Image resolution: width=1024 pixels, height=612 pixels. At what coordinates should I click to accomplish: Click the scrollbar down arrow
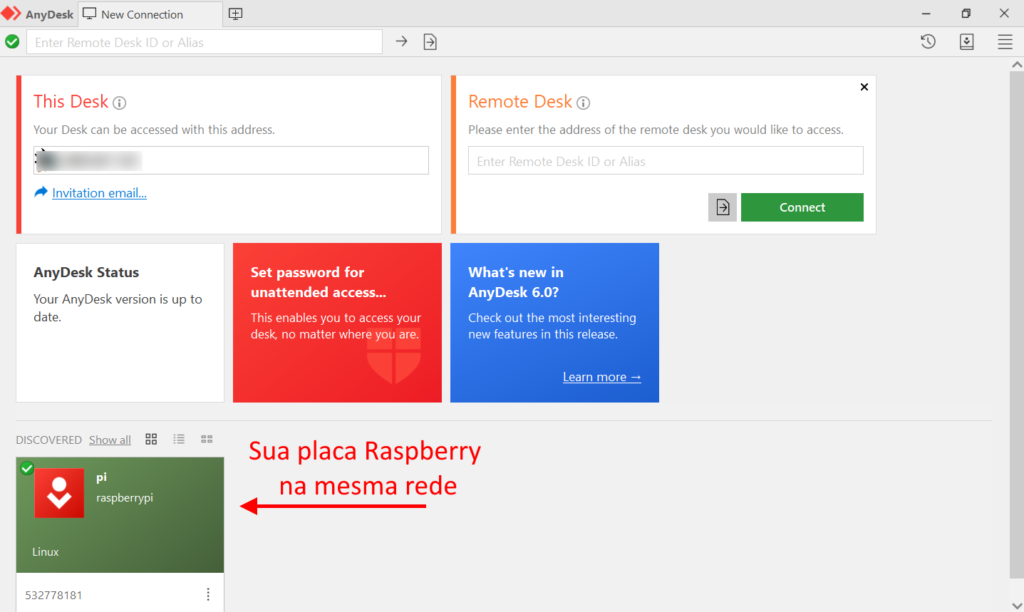click(x=1017, y=605)
